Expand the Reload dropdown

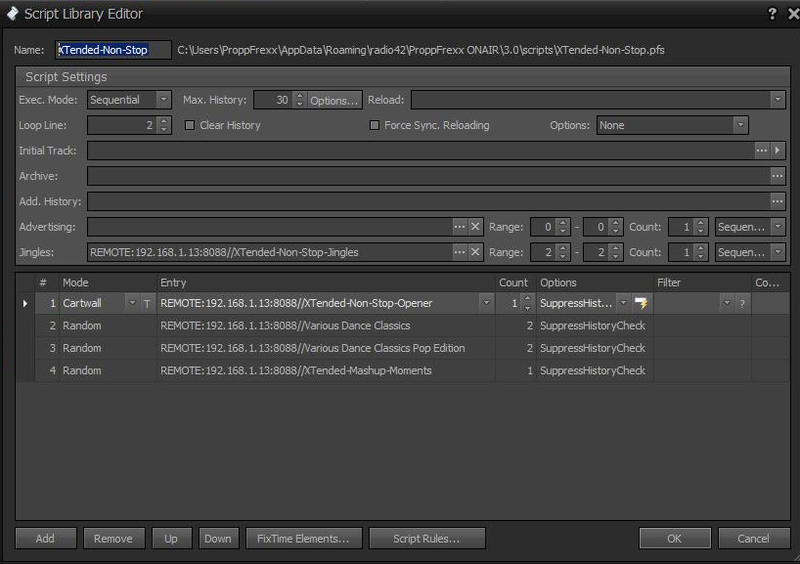[777, 100]
